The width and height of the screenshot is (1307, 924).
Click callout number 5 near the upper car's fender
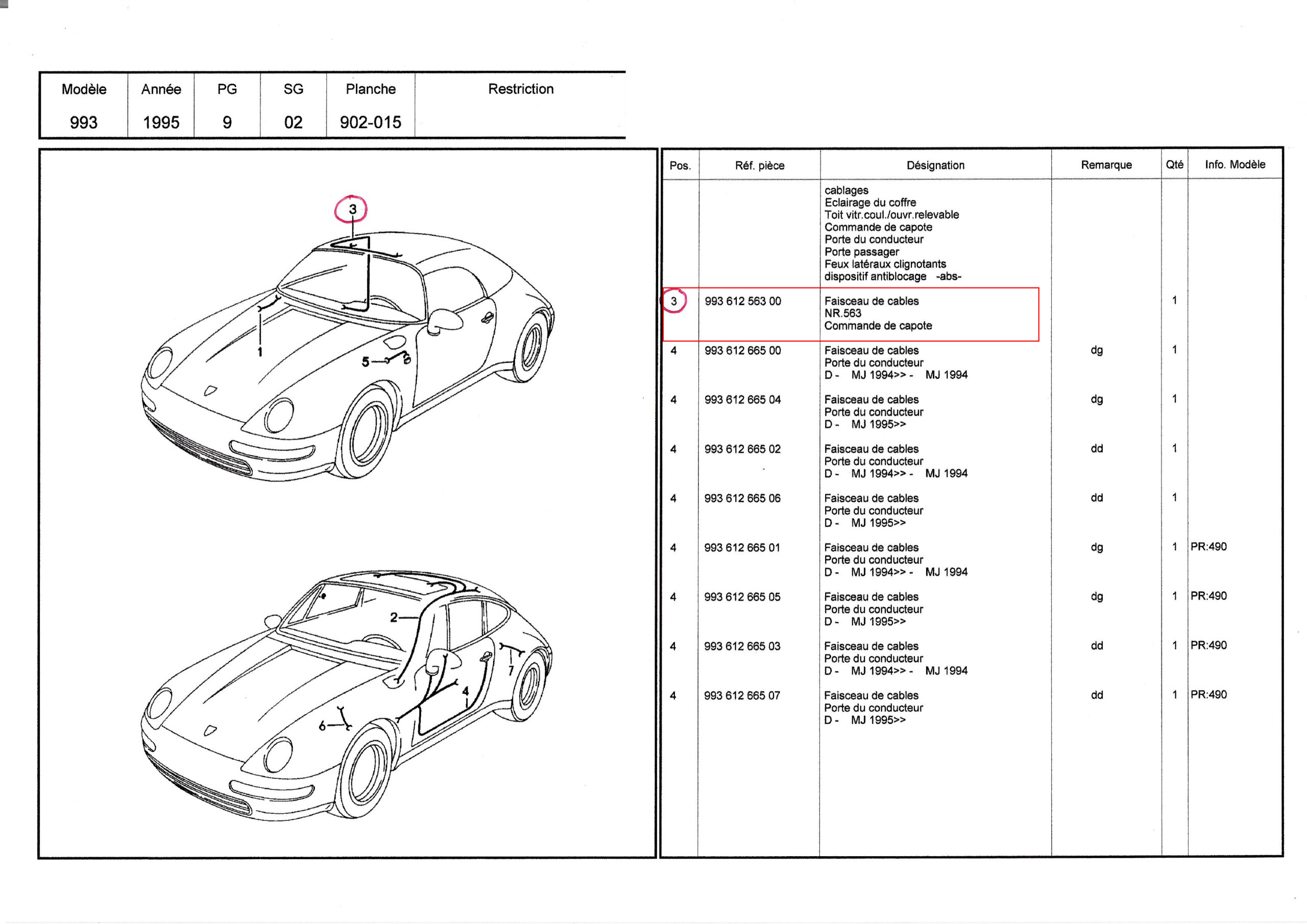366,361
